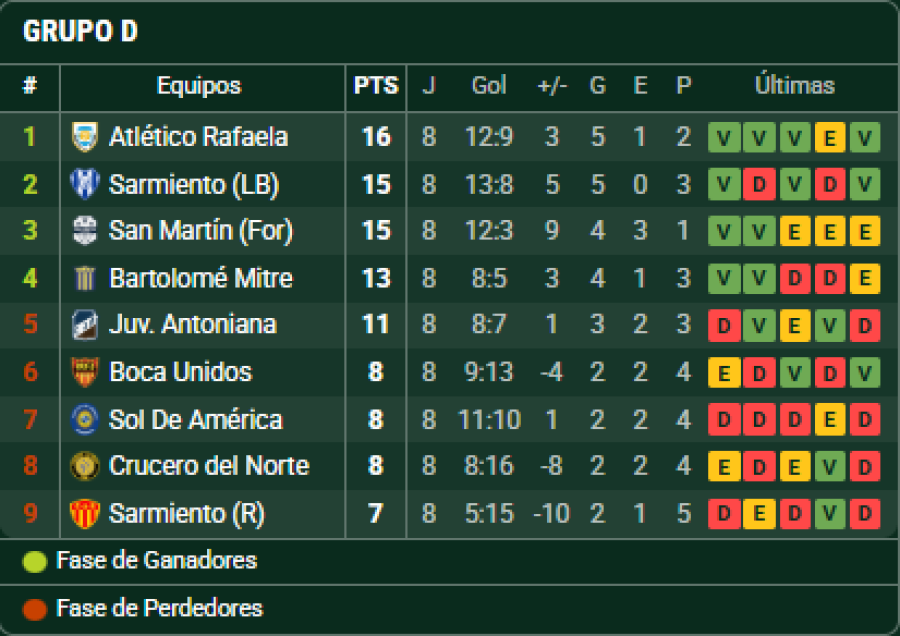Click the green Fase de Ganadores legend dot
The width and height of the screenshot is (900, 636).
coord(35,562)
